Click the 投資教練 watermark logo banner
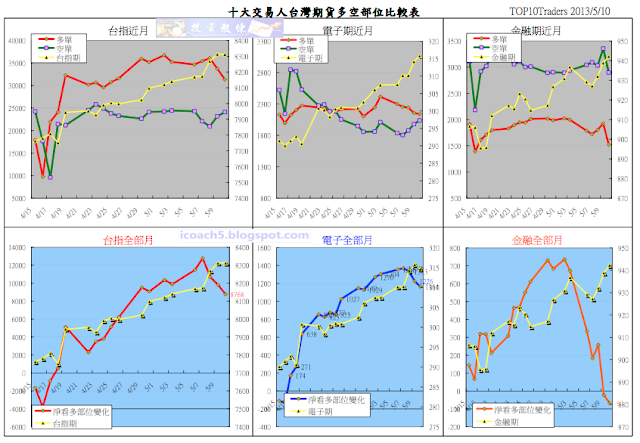This screenshot has width=640, height=443. point(220,28)
